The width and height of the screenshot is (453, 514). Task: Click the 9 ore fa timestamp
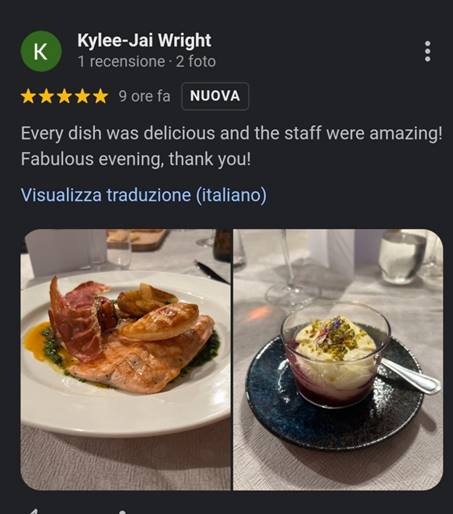point(144,96)
